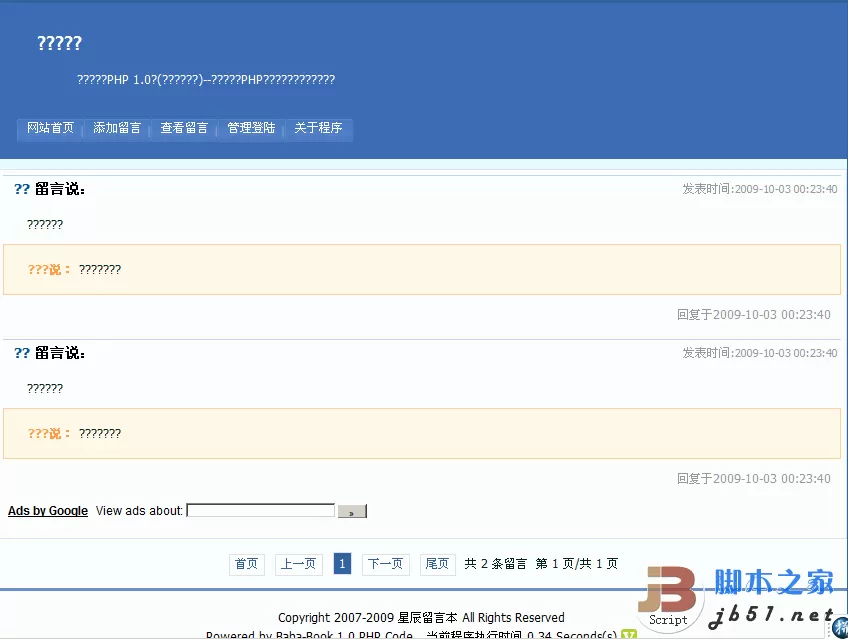
Task: Click the 上一页 previous page link
Action: (298, 564)
